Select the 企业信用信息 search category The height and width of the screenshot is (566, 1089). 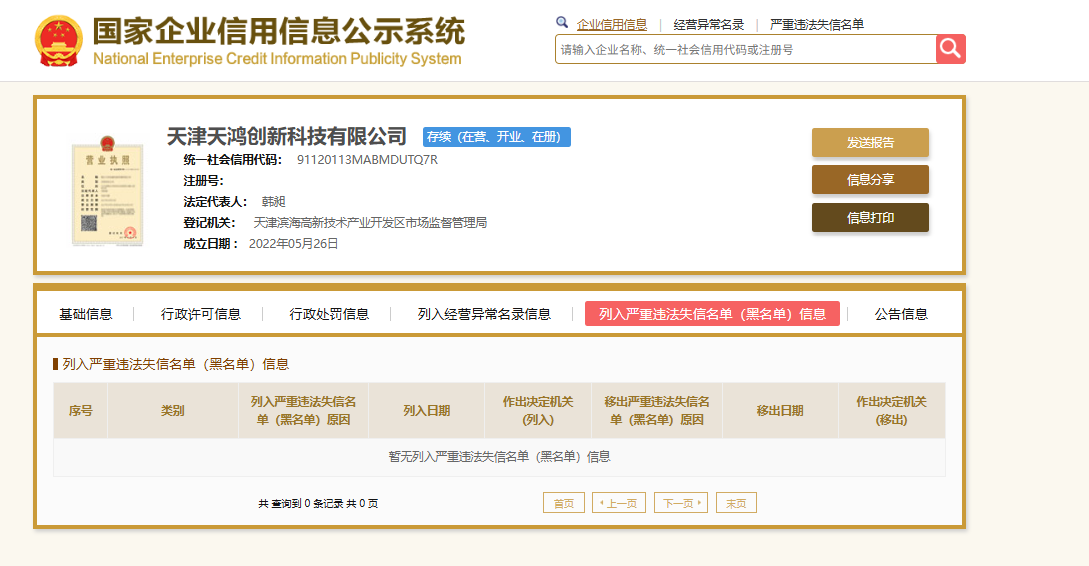(x=611, y=25)
